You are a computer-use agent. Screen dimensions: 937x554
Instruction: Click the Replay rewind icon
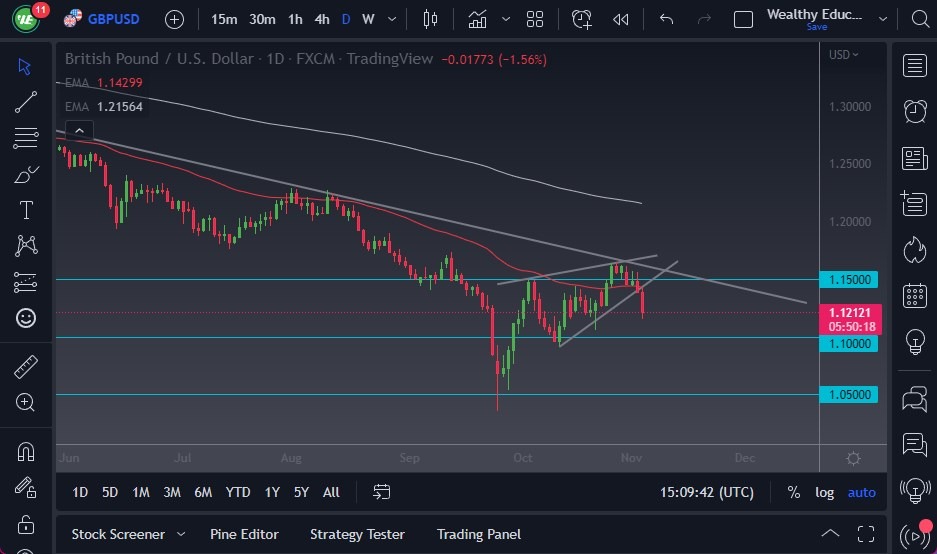621,19
